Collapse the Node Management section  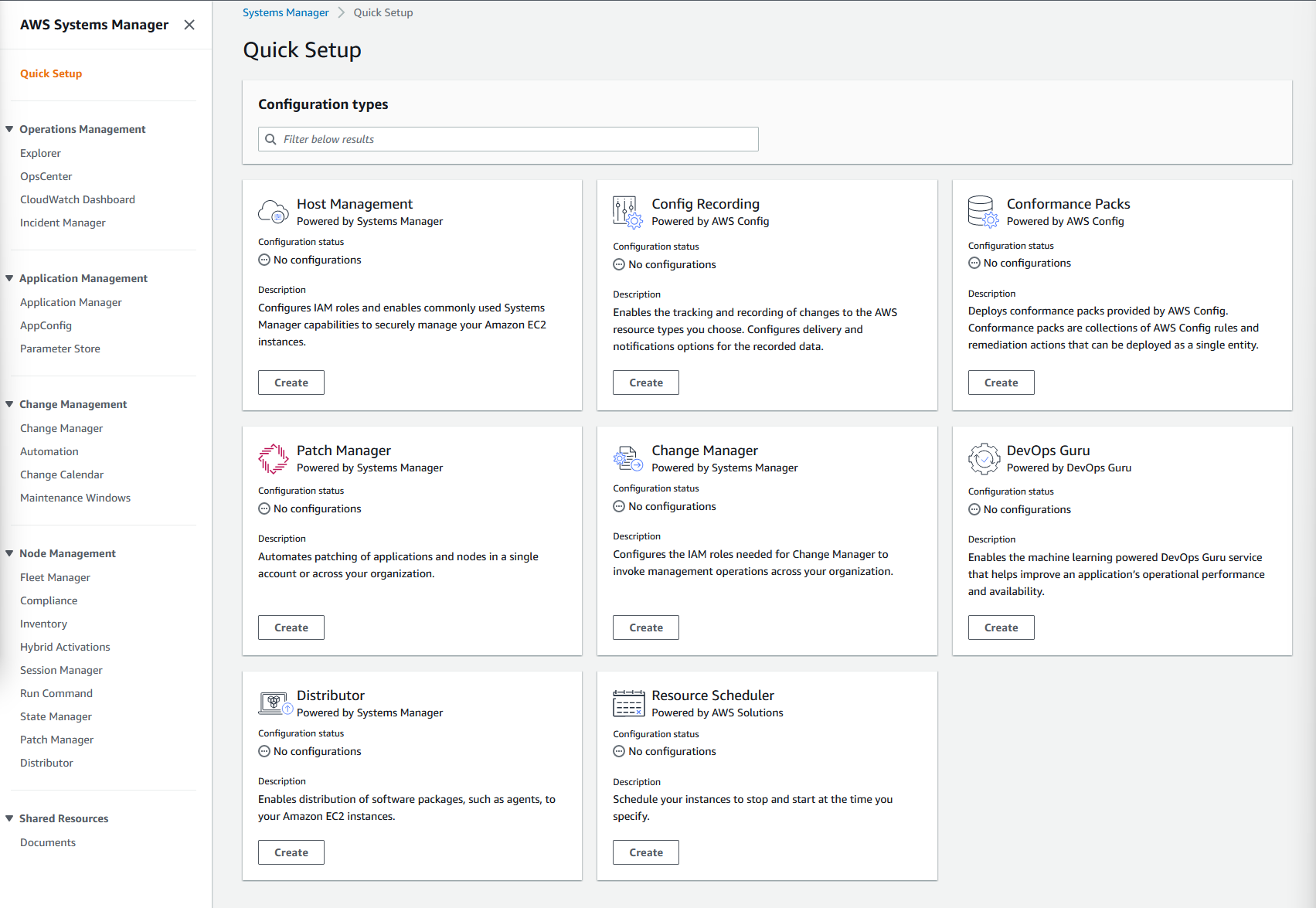coord(9,553)
